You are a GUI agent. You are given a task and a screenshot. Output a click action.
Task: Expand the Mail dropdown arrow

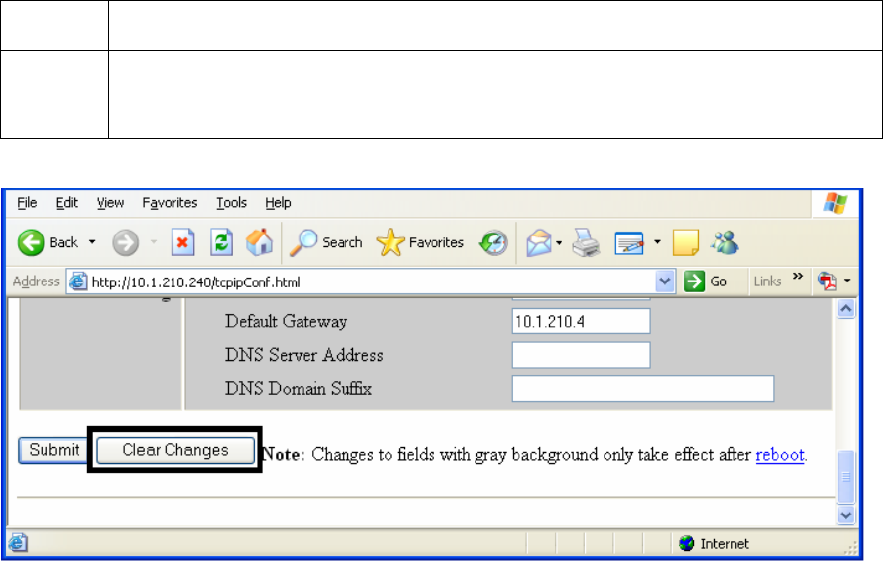click(559, 243)
